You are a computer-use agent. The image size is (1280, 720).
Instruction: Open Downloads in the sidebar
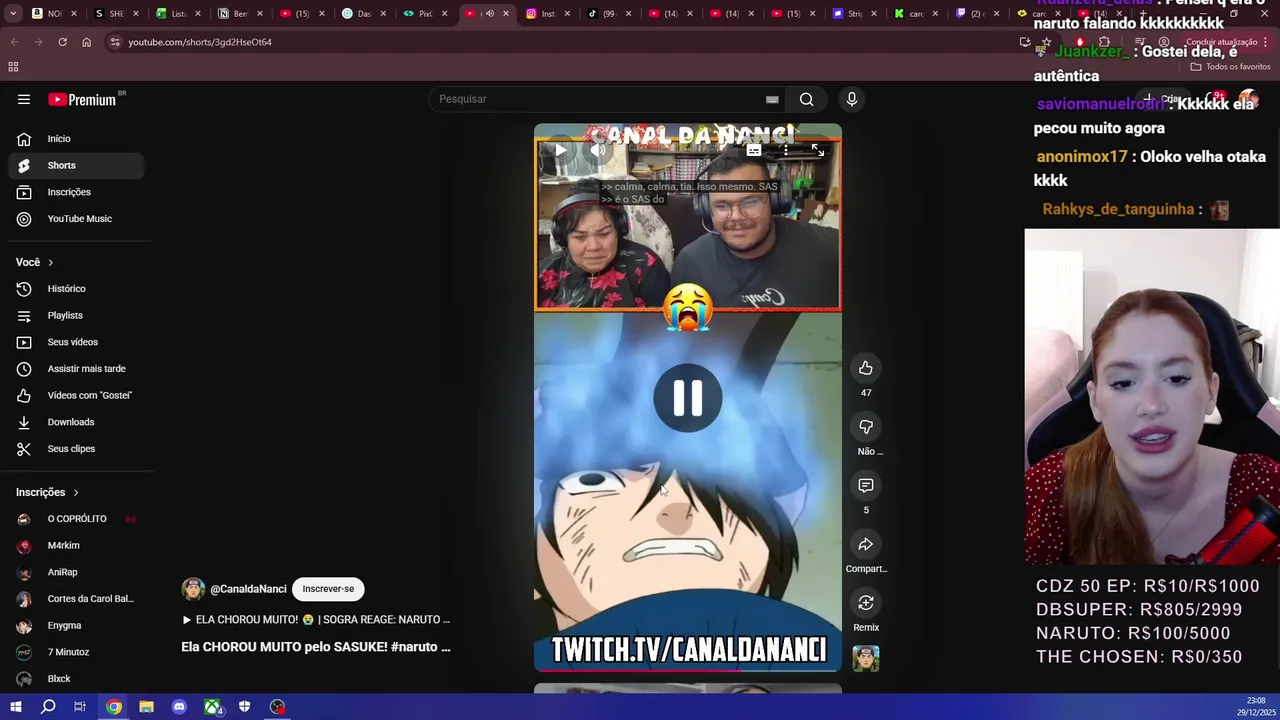click(76, 422)
